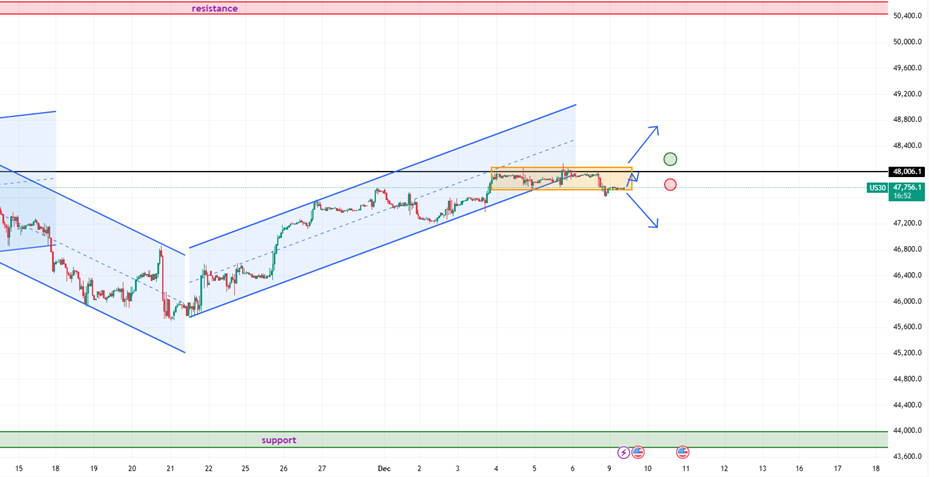The height and width of the screenshot is (477, 934).
Task: Click the "Dec" label on the time axis
Action: (381, 467)
